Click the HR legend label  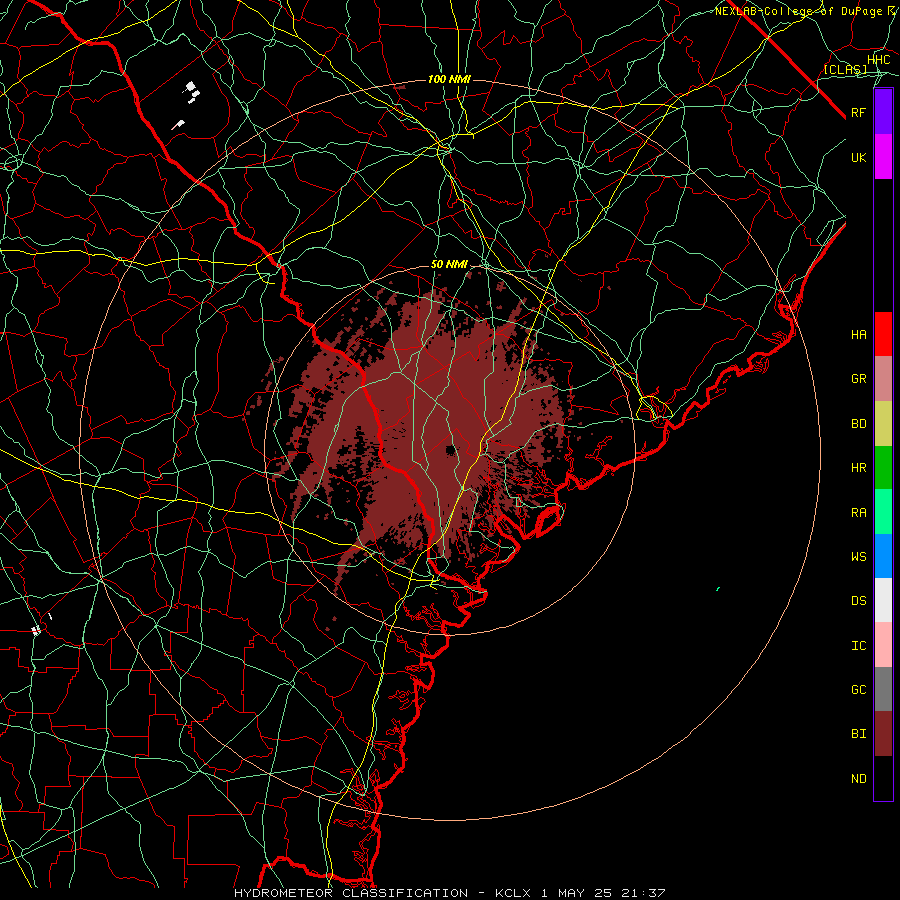[859, 468]
